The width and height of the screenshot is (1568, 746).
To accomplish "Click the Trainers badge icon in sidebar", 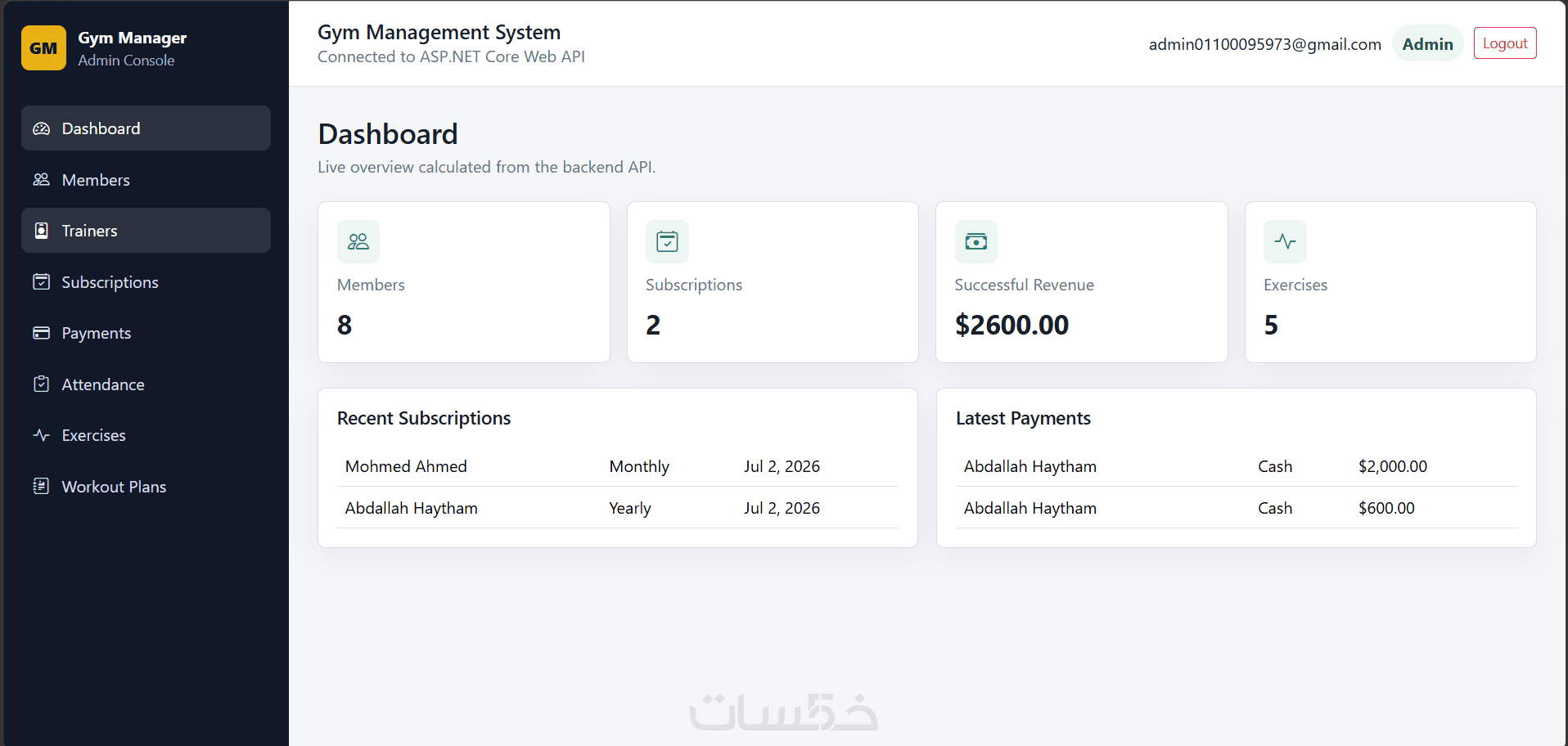I will click(x=41, y=231).
